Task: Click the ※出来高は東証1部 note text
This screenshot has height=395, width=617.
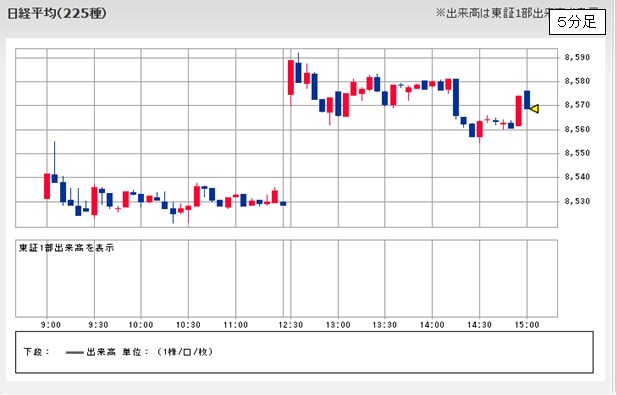Action: coord(492,13)
